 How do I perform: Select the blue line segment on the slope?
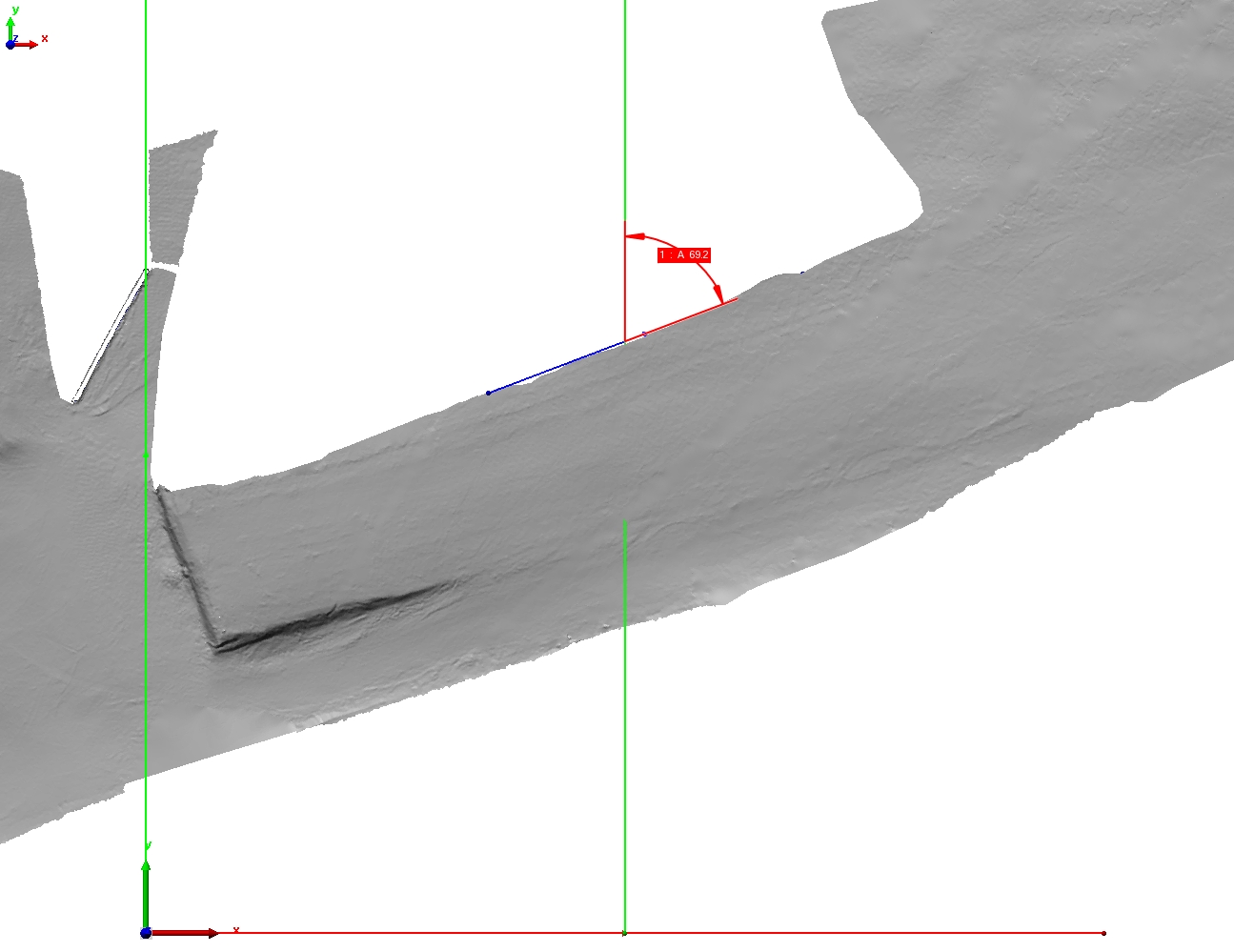(x=556, y=367)
